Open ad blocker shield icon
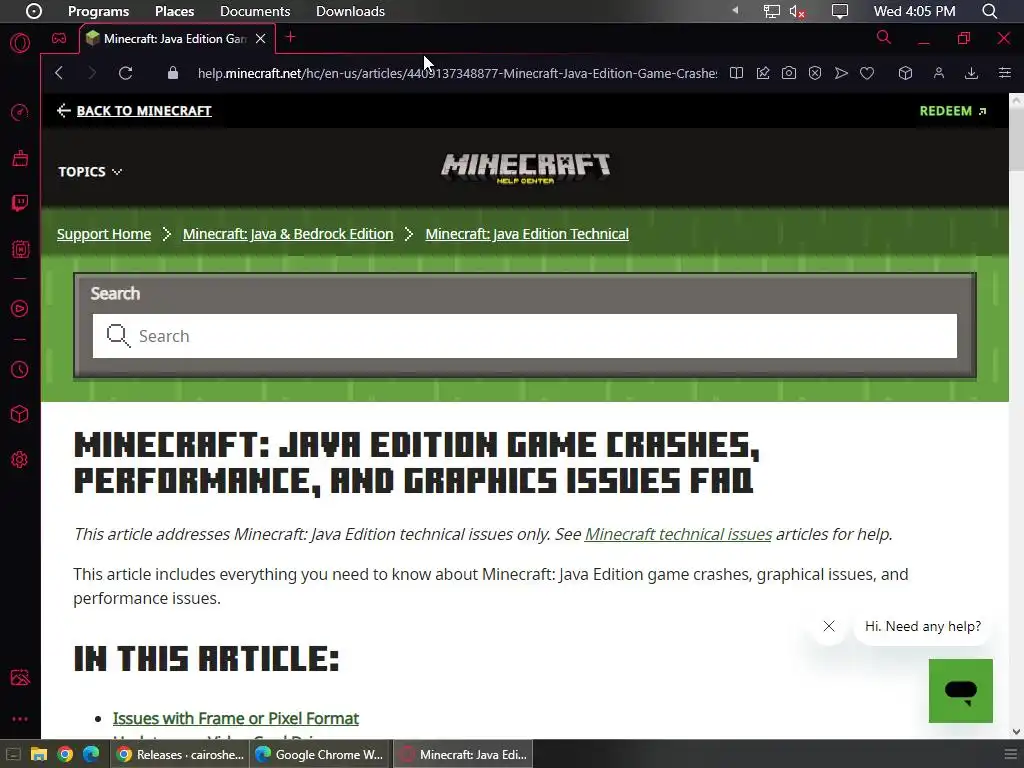Screen dimensions: 1024x768 pos(815,73)
